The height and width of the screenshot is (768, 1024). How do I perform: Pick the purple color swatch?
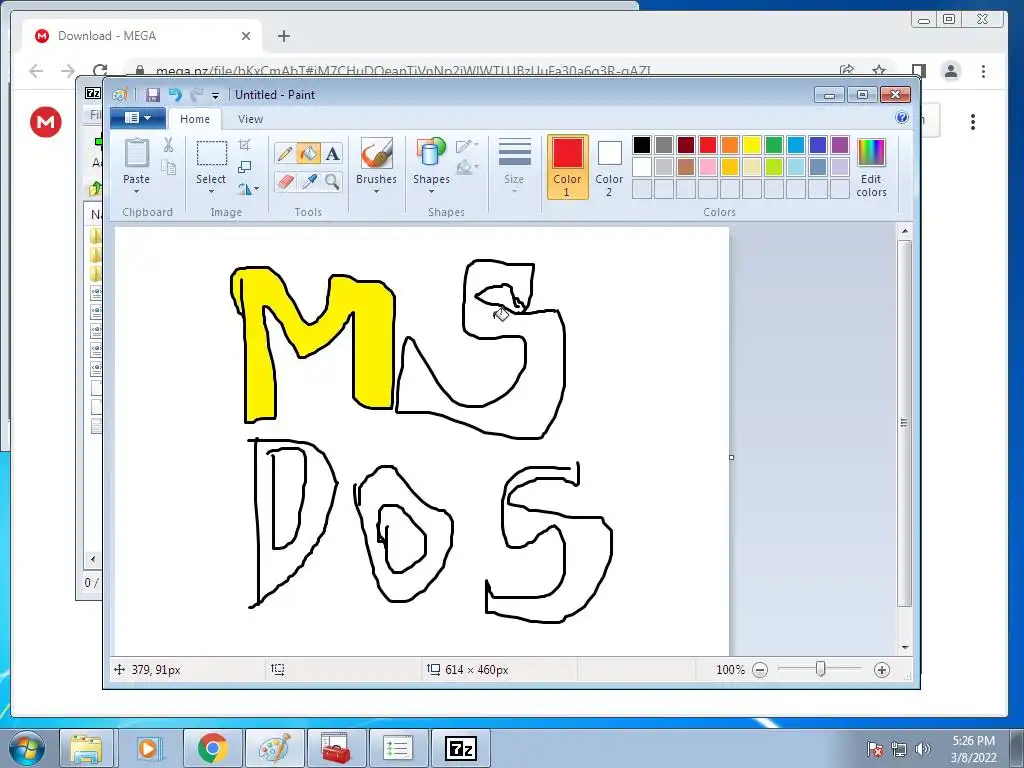pos(840,145)
